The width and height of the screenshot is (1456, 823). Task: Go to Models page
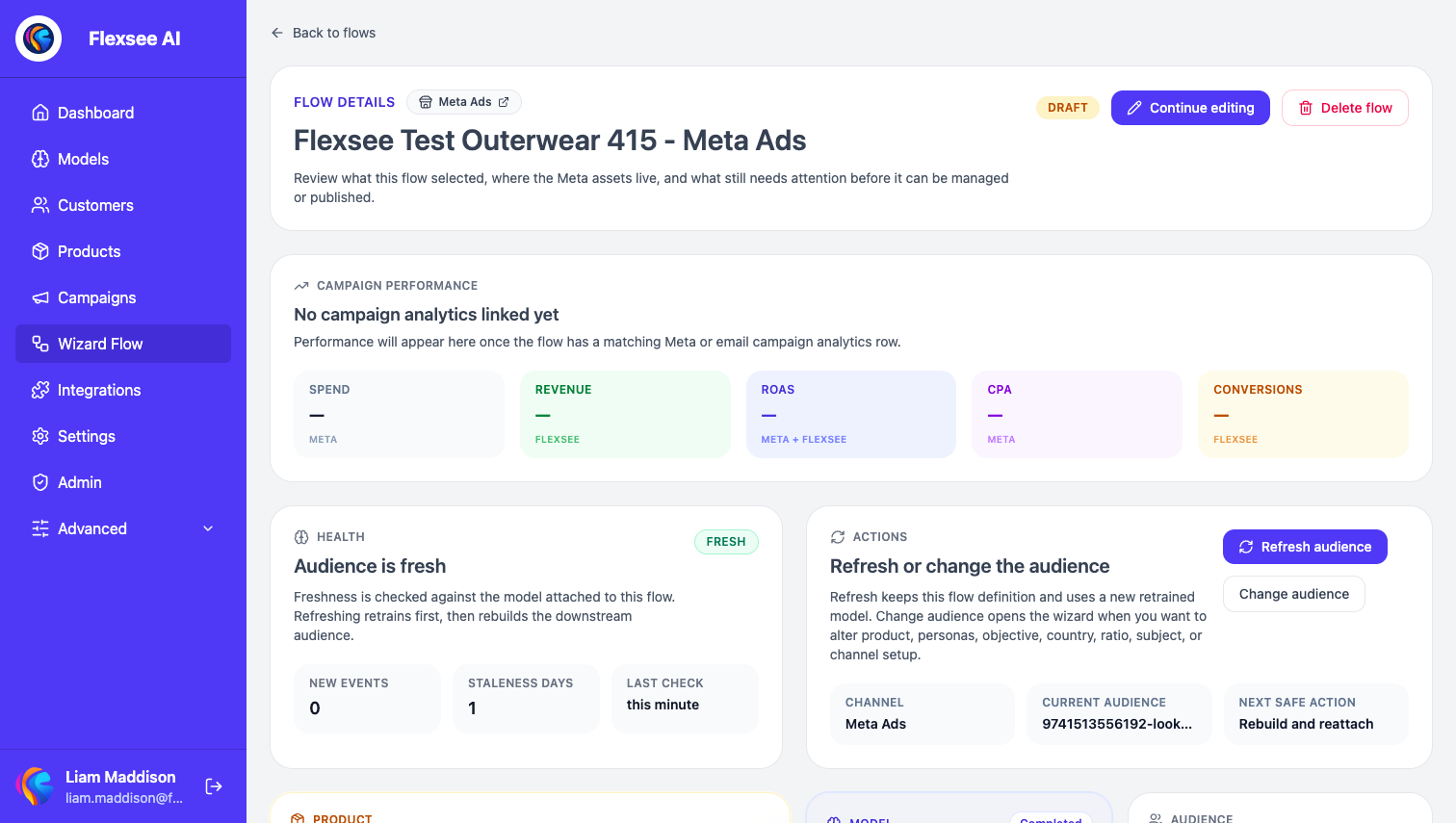[123, 159]
